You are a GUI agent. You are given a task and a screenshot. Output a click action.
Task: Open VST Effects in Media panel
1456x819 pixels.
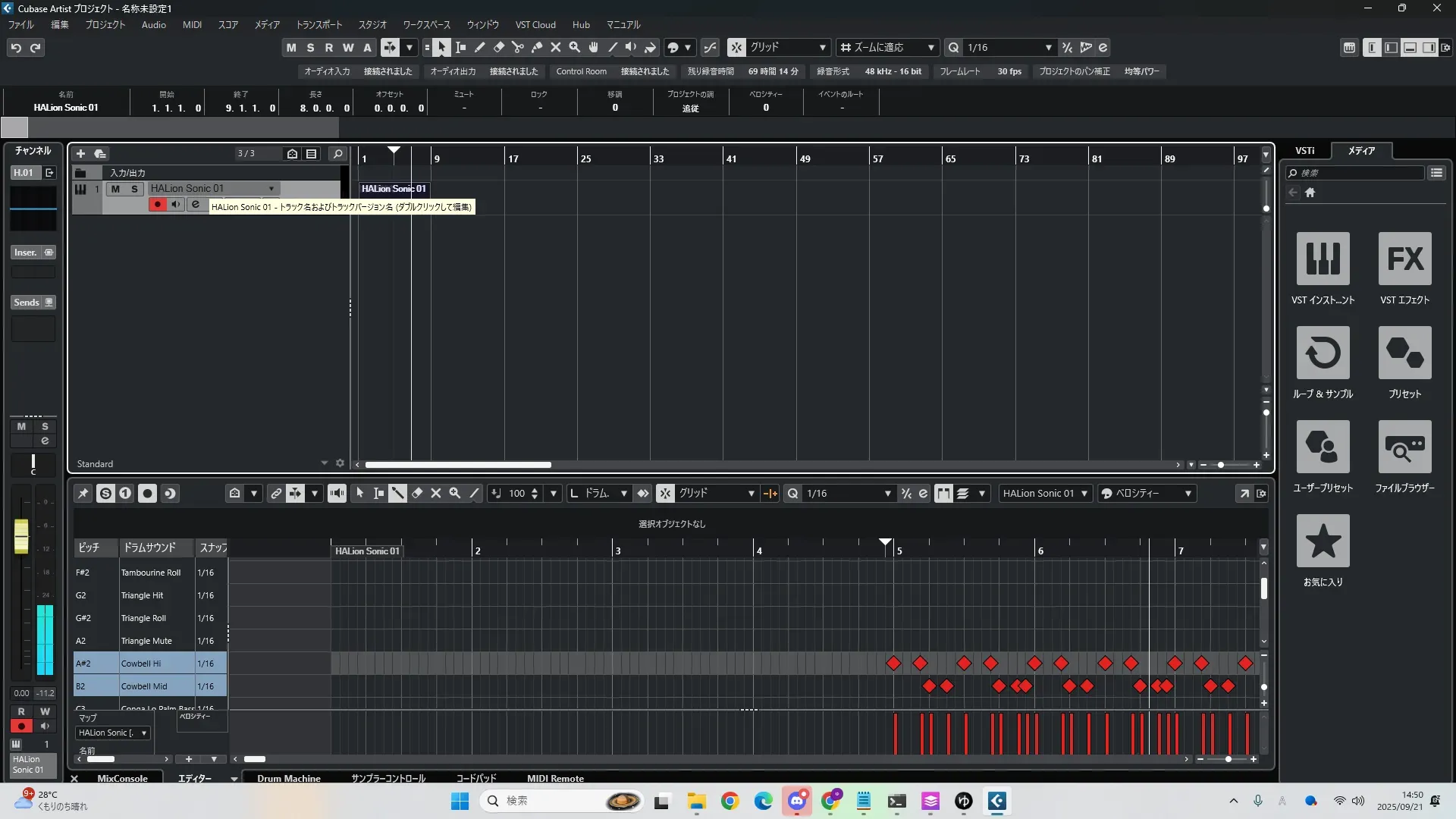[x=1404, y=259]
